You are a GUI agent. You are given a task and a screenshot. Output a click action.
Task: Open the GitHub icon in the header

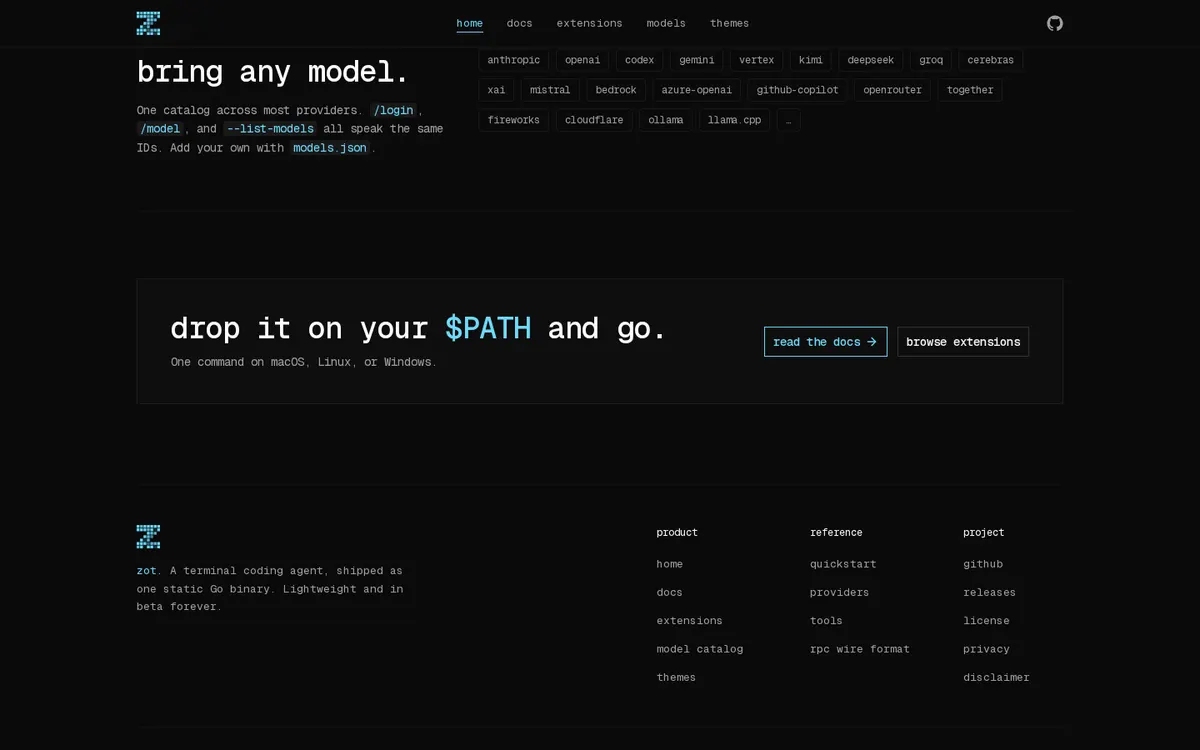tap(1055, 23)
